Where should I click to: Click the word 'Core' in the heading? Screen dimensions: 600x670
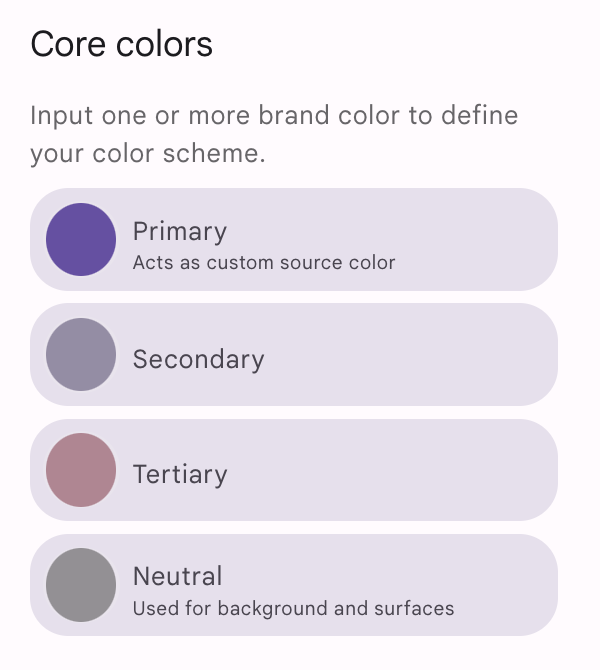[64, 44]
